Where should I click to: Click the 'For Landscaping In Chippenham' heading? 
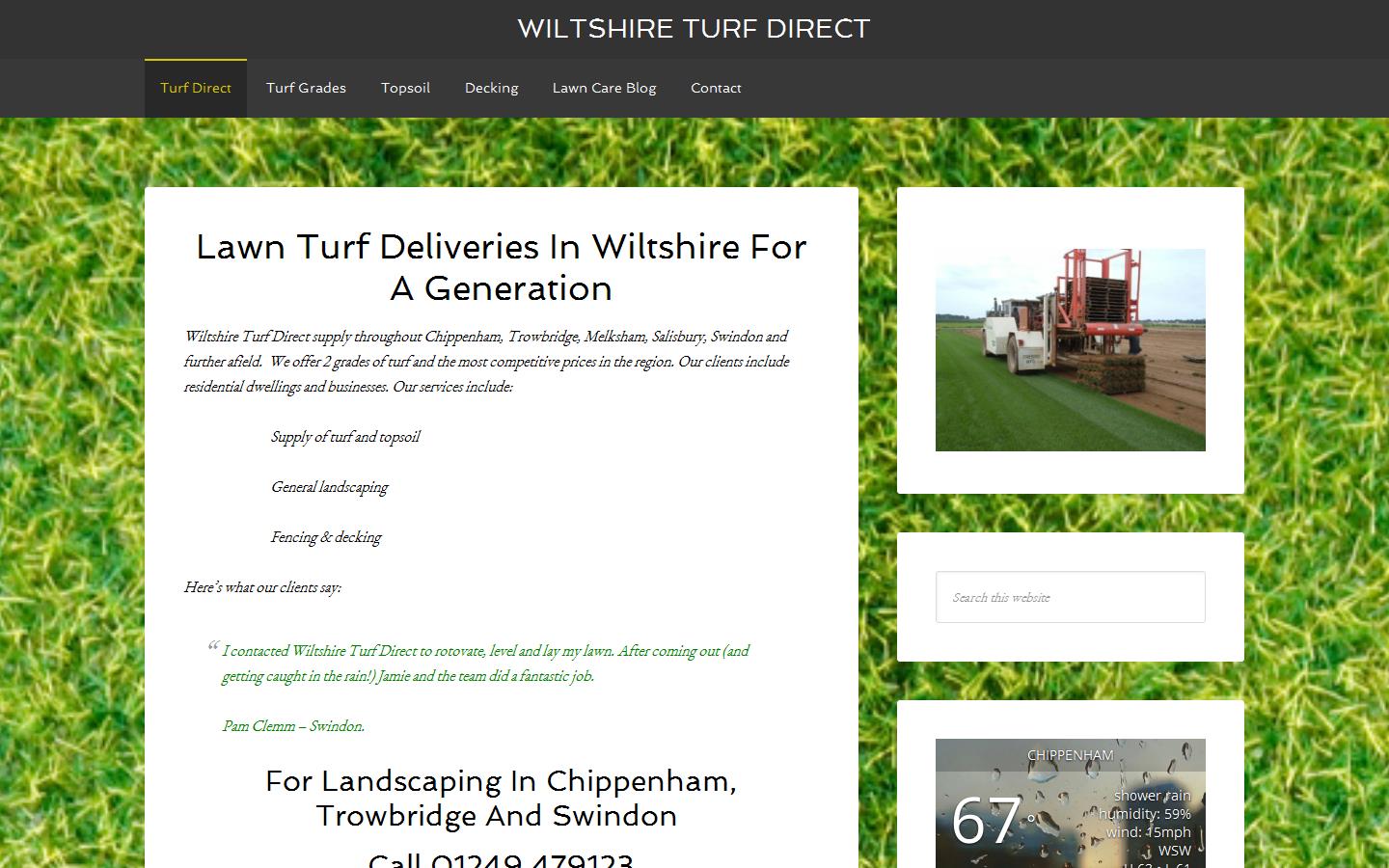[x=501, y=799]
